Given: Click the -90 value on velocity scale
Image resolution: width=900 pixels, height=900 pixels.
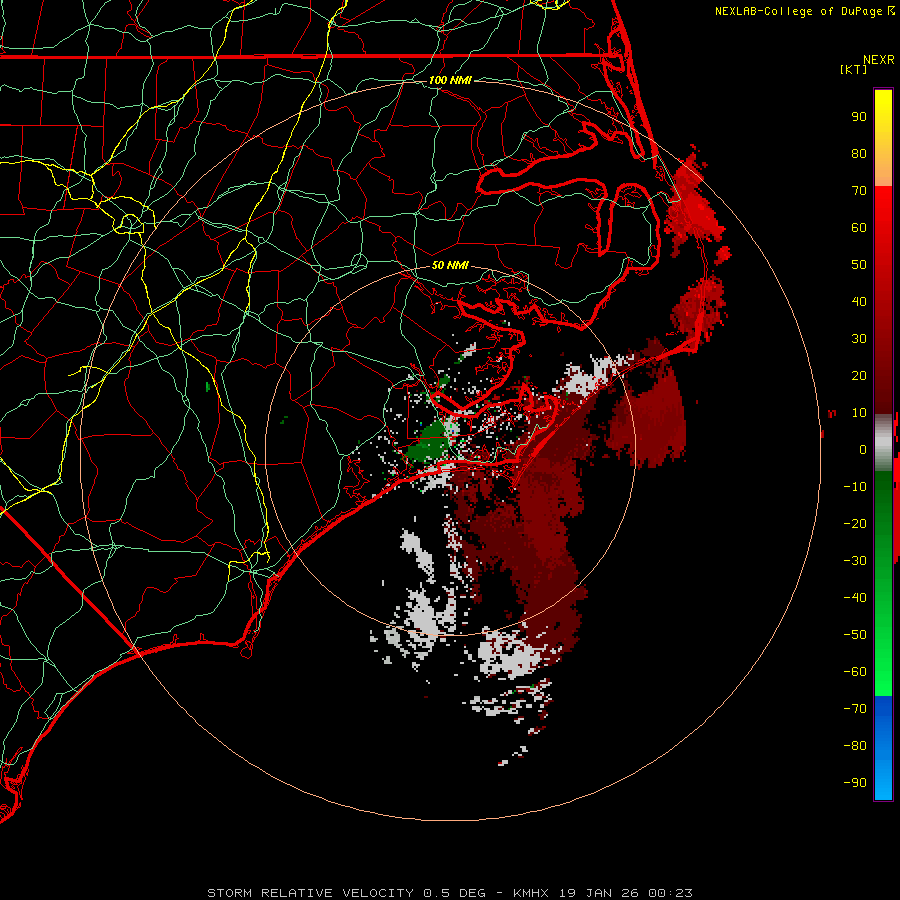Looking at the screenshot, I should click(855, 783).
